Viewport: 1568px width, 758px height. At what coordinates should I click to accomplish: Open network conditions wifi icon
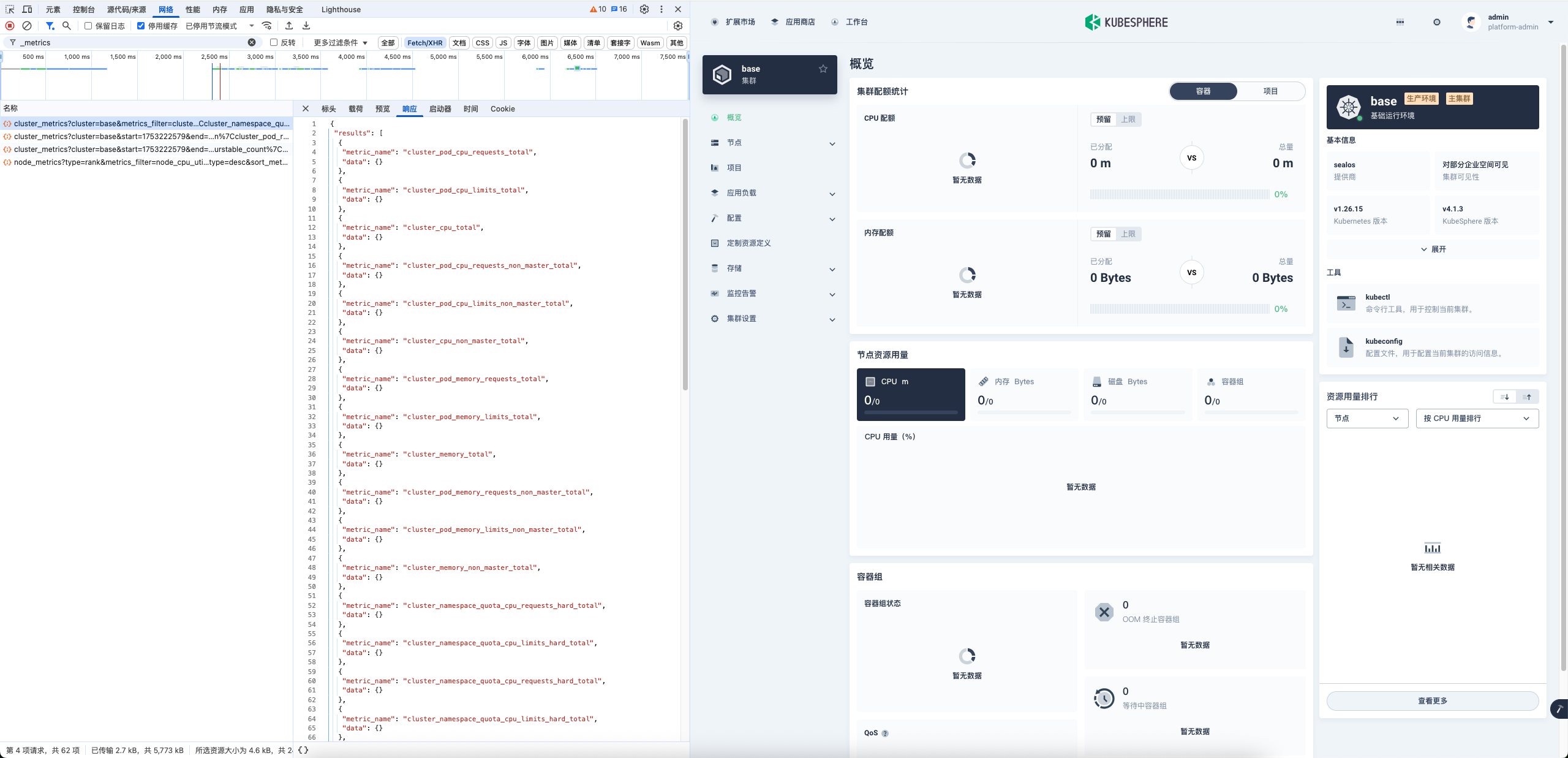click(x=267, y=26)
